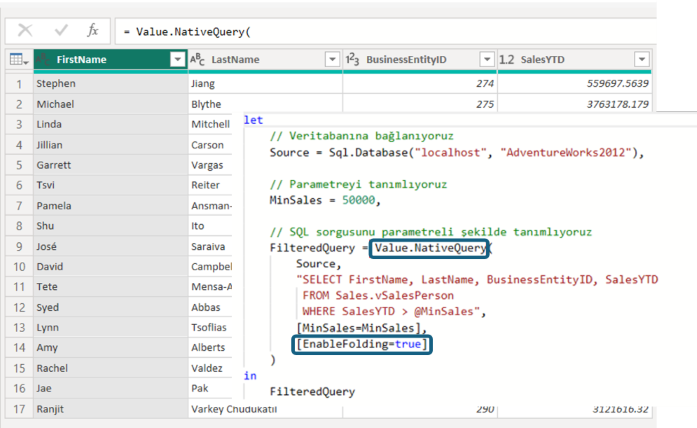Viewport: 697px width, 428px height.
Task: Open the BusinessEntityID column filter dropdown
Action: click(487, 59)
